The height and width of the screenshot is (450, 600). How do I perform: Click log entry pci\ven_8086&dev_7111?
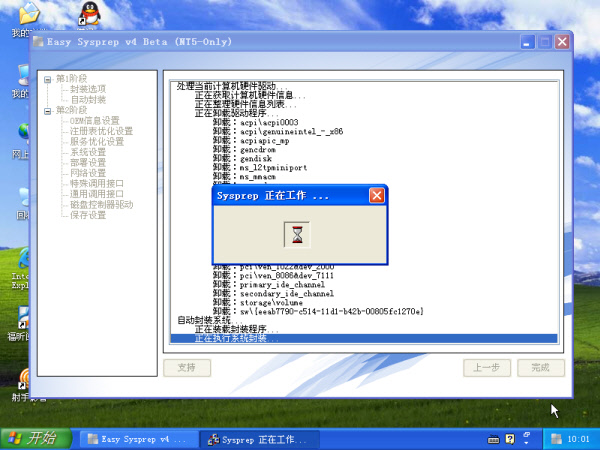coord(273,276)
